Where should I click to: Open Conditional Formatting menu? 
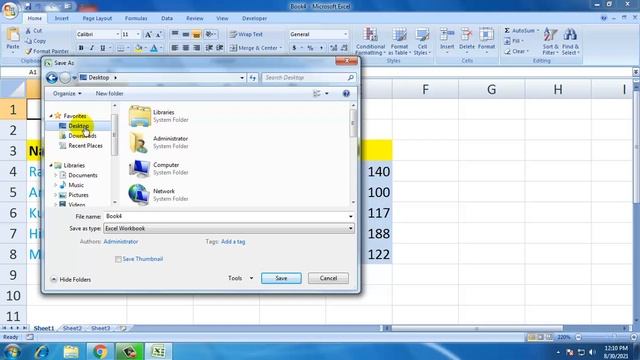(x=370, y=41)
